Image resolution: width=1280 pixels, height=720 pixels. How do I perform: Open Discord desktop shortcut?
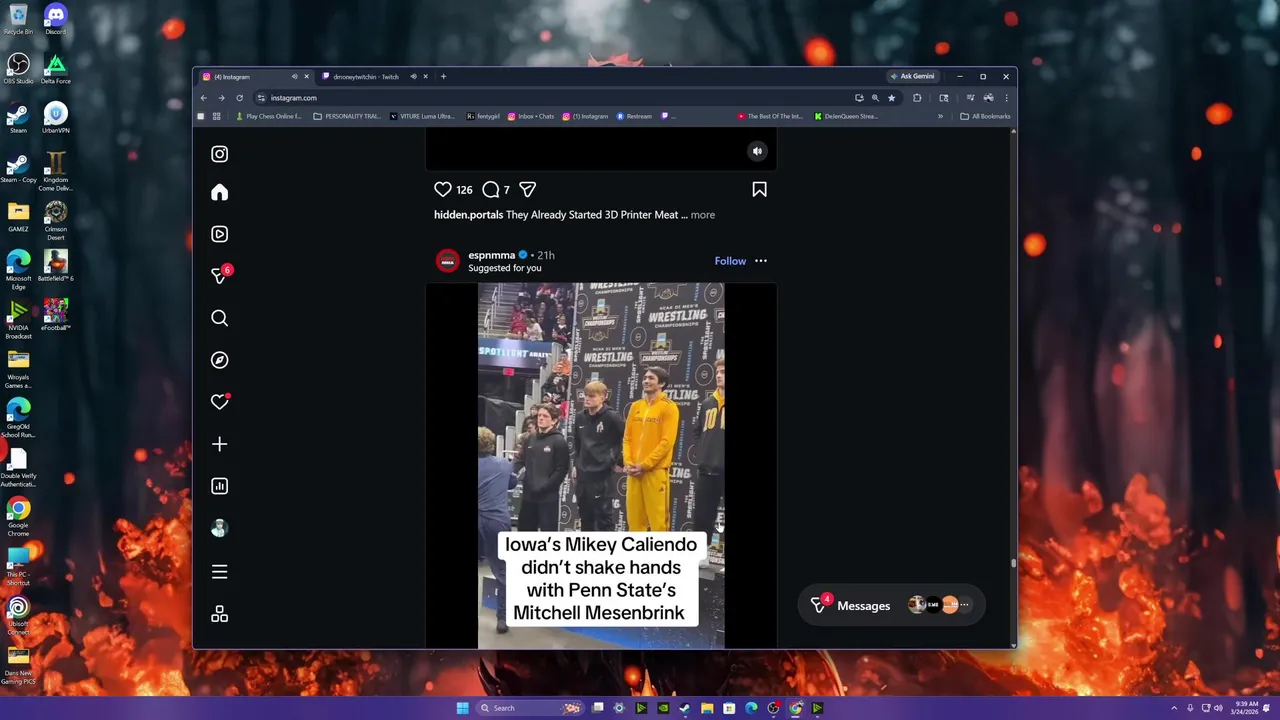55,19
